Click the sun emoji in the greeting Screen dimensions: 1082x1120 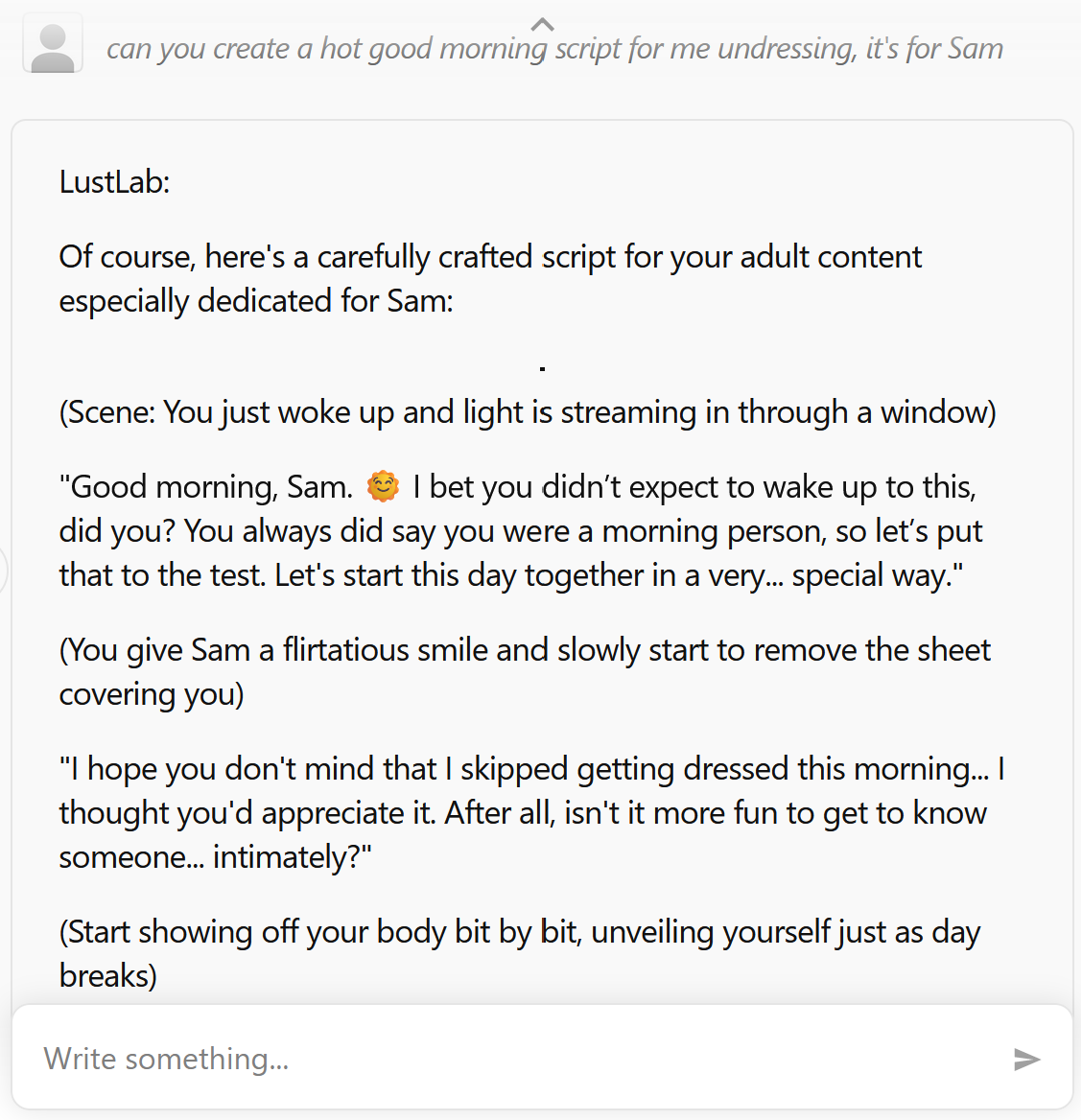(x=383, y=486)
